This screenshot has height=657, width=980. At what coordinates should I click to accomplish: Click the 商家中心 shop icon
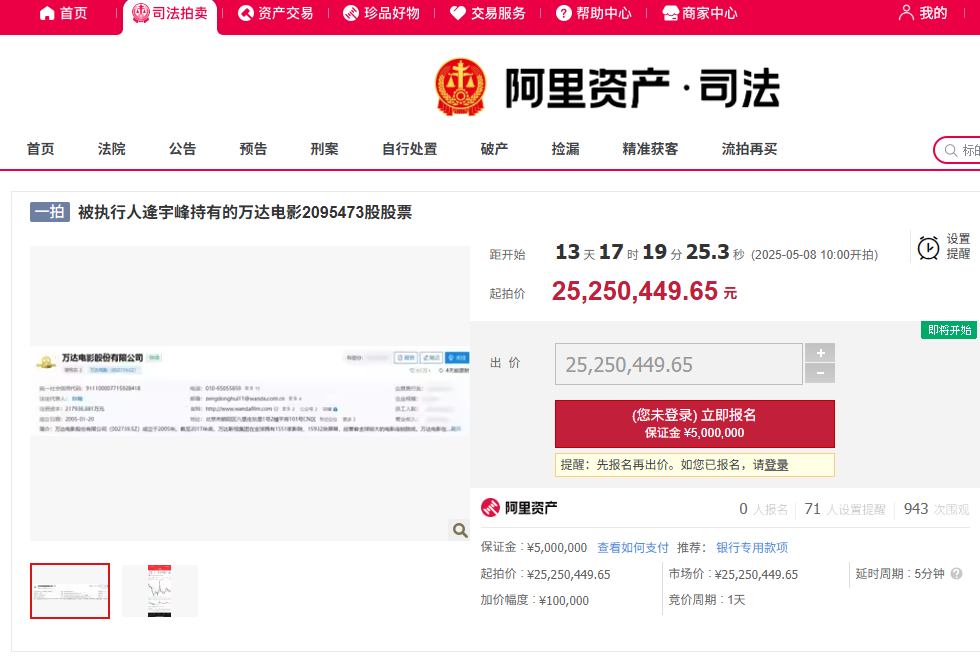pyautogui.click(x=670, y=13)
